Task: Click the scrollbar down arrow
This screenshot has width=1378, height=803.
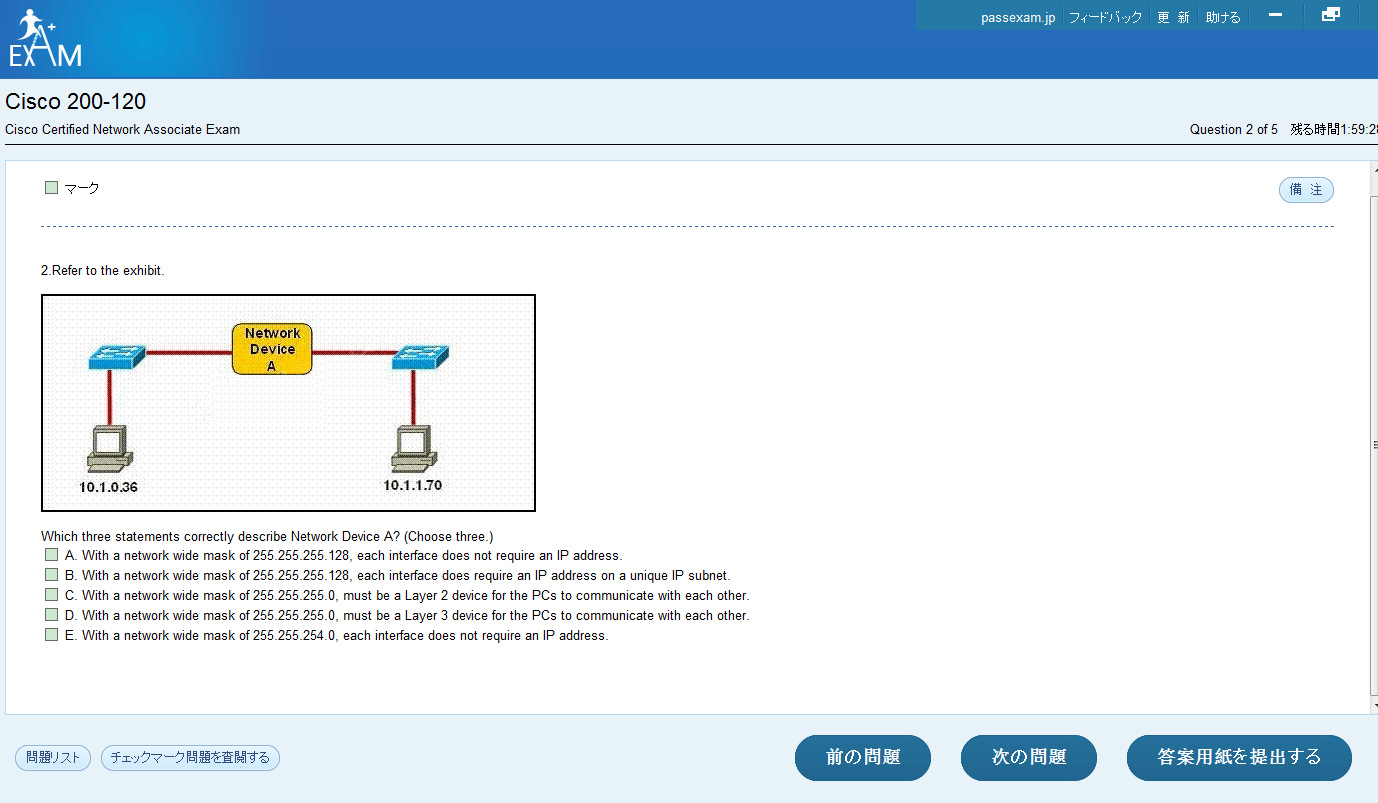Action: pyautogui.click(x=1374, y=706)
